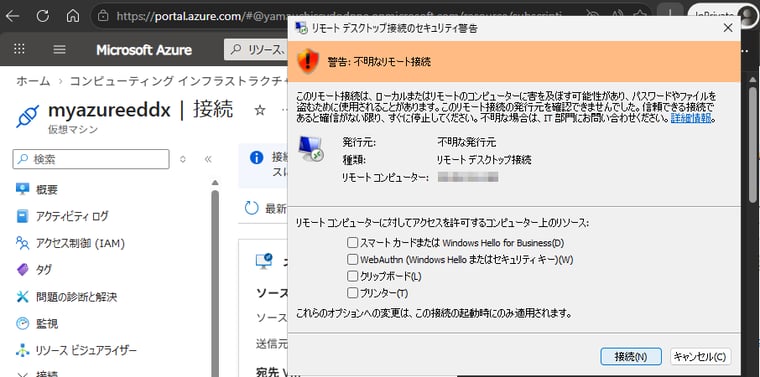Click the 接続(N) button
Screen dimensions: 760x377
click(631, 357)
